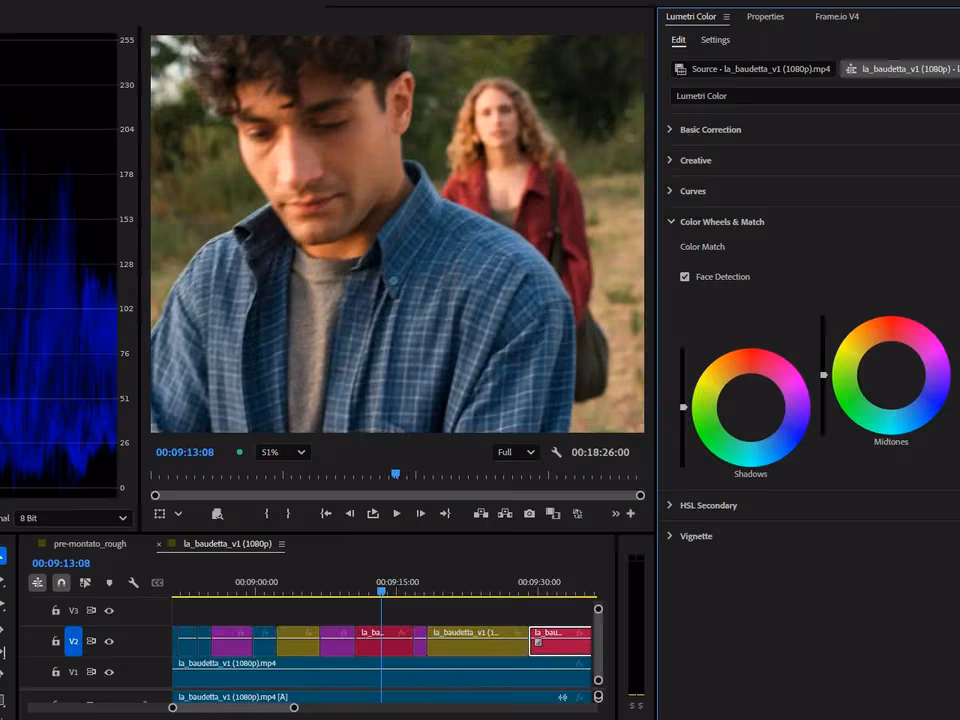Click the Shadows luminance slider handle
This screenshot has width=960, height=720.
683,407
